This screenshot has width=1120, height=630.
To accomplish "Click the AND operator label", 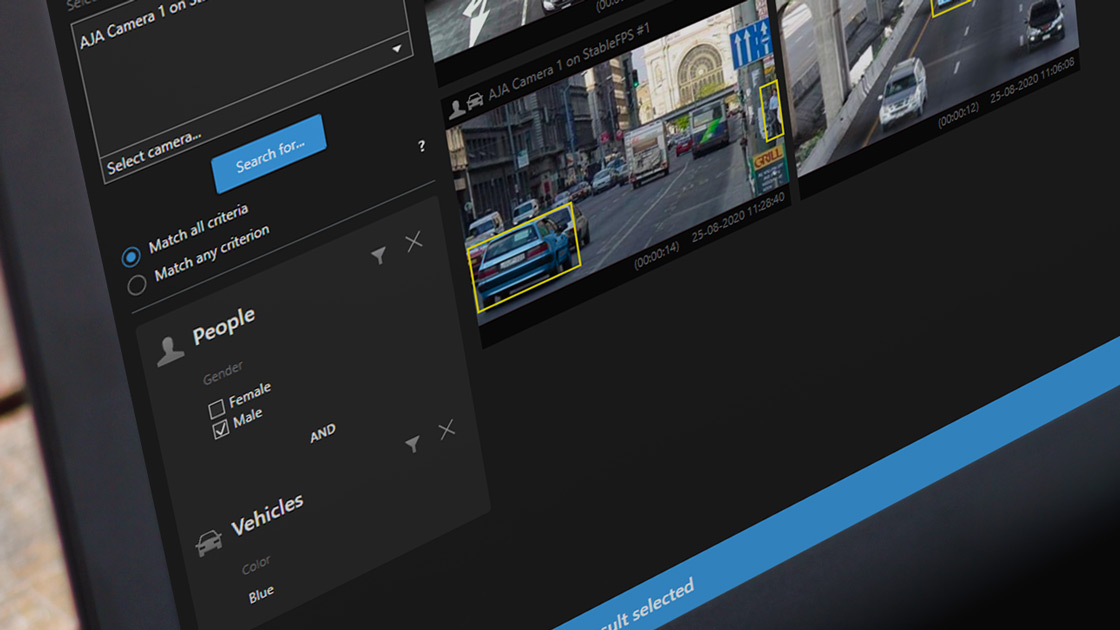I will (323, 433).
